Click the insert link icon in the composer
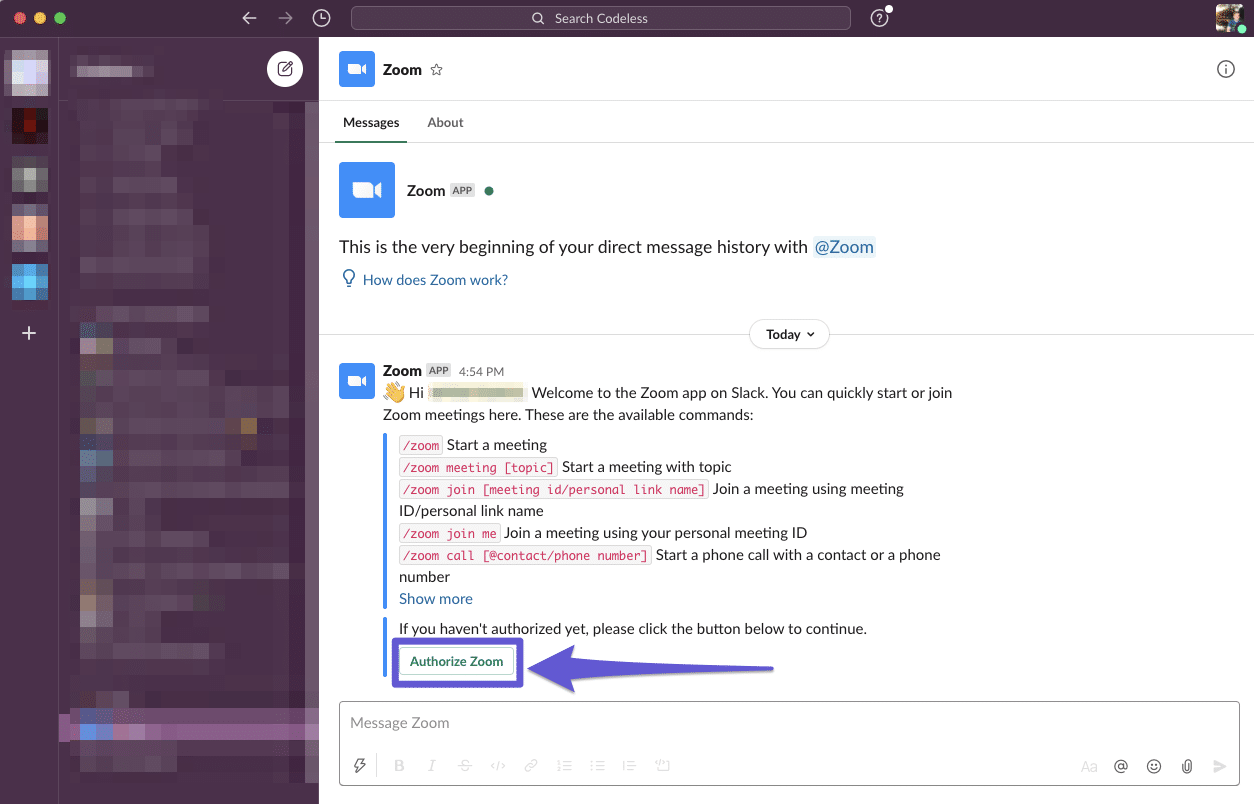The image size is (1254, 804). coord(531,765)
